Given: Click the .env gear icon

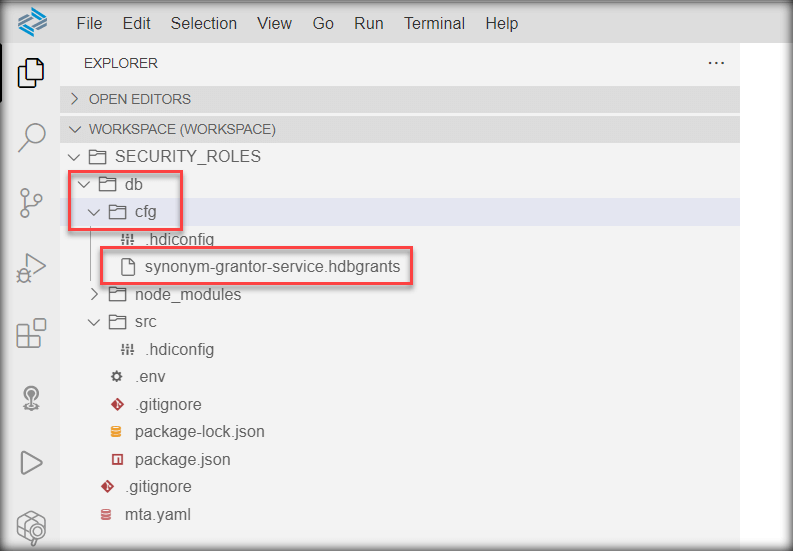Looking at the screenshot, I should point(117,376).
